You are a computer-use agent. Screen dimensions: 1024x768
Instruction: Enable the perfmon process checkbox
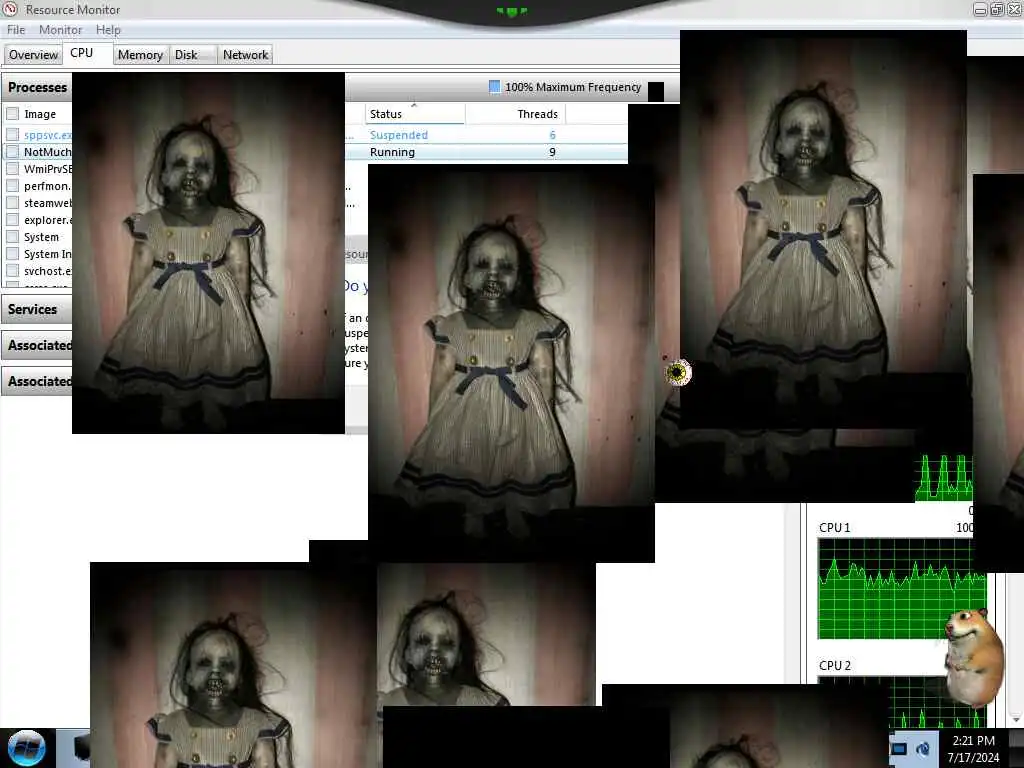click(x=12, y=185)
